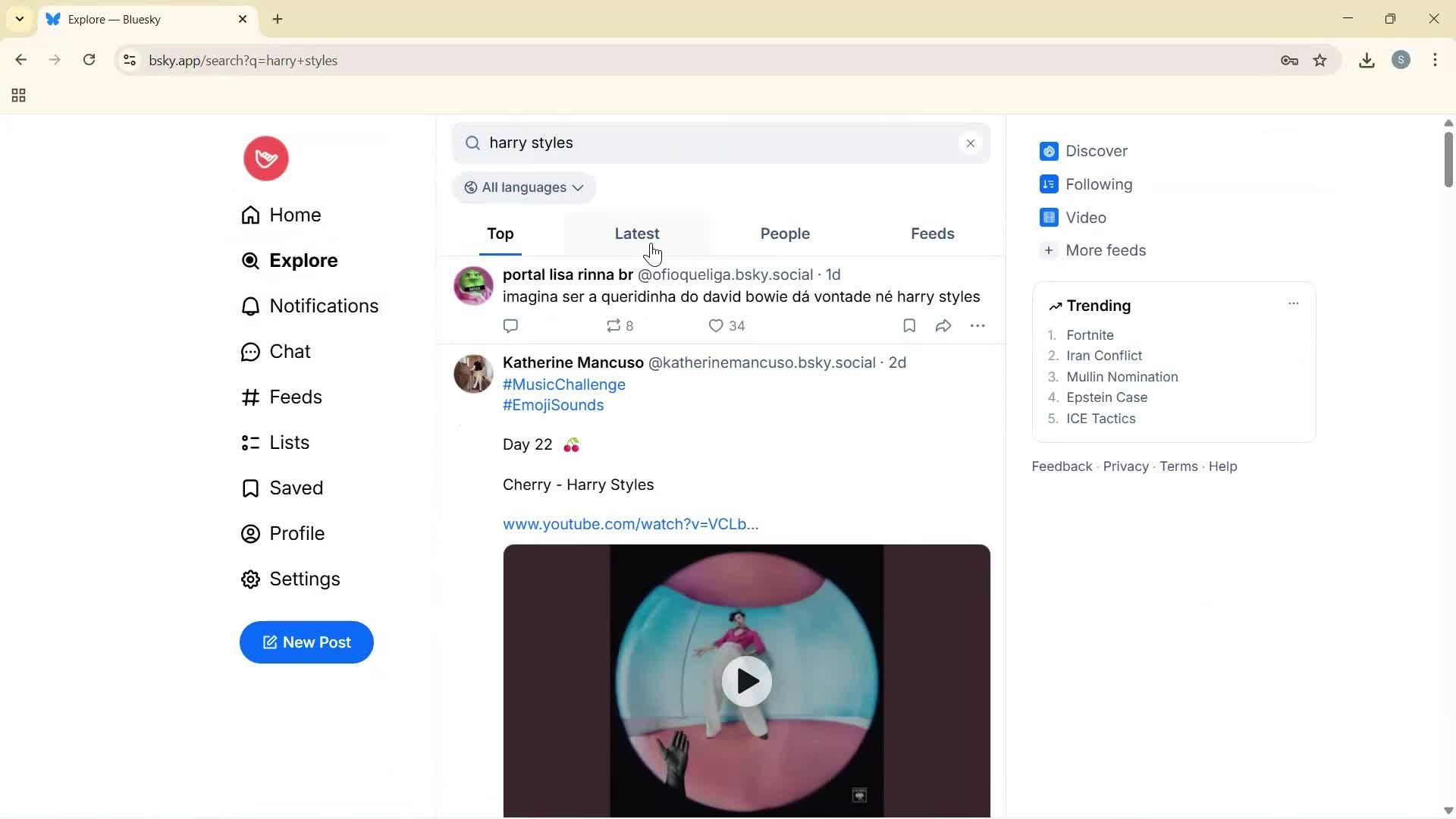Like Katherine Mancuso's post
This screenshot has width=1456, height=819.
(x=716, y=325)
